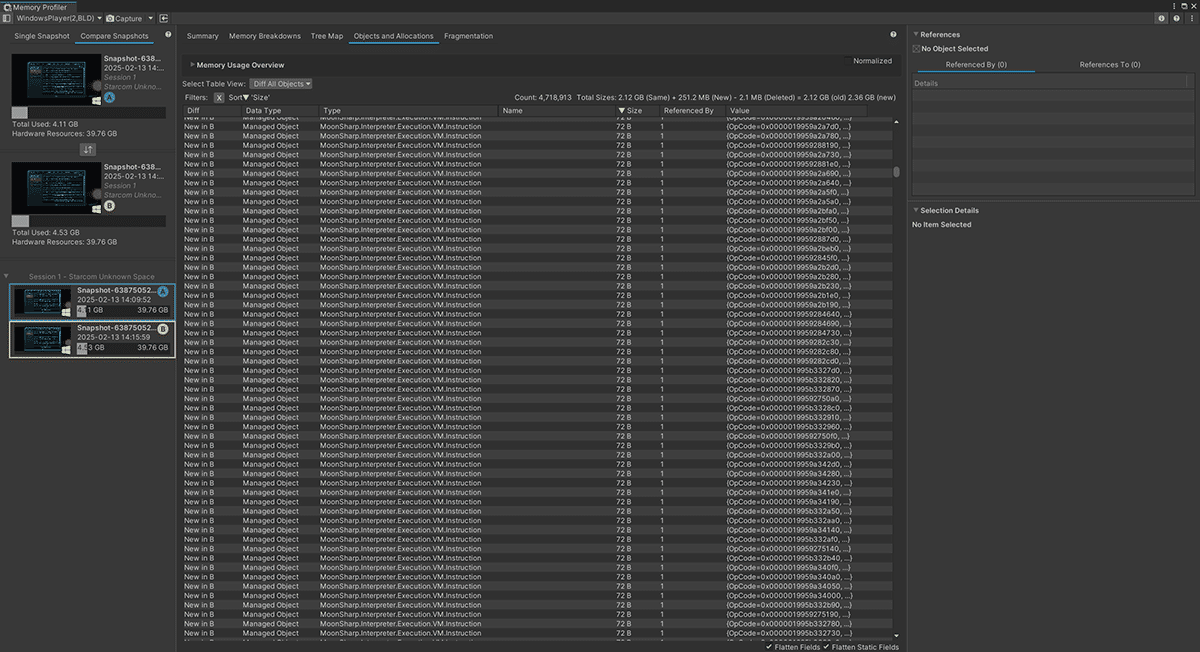Screen dimensions: 1200x652
Task: Select the Referenced By (0) tab
Action: coord(976,65)
